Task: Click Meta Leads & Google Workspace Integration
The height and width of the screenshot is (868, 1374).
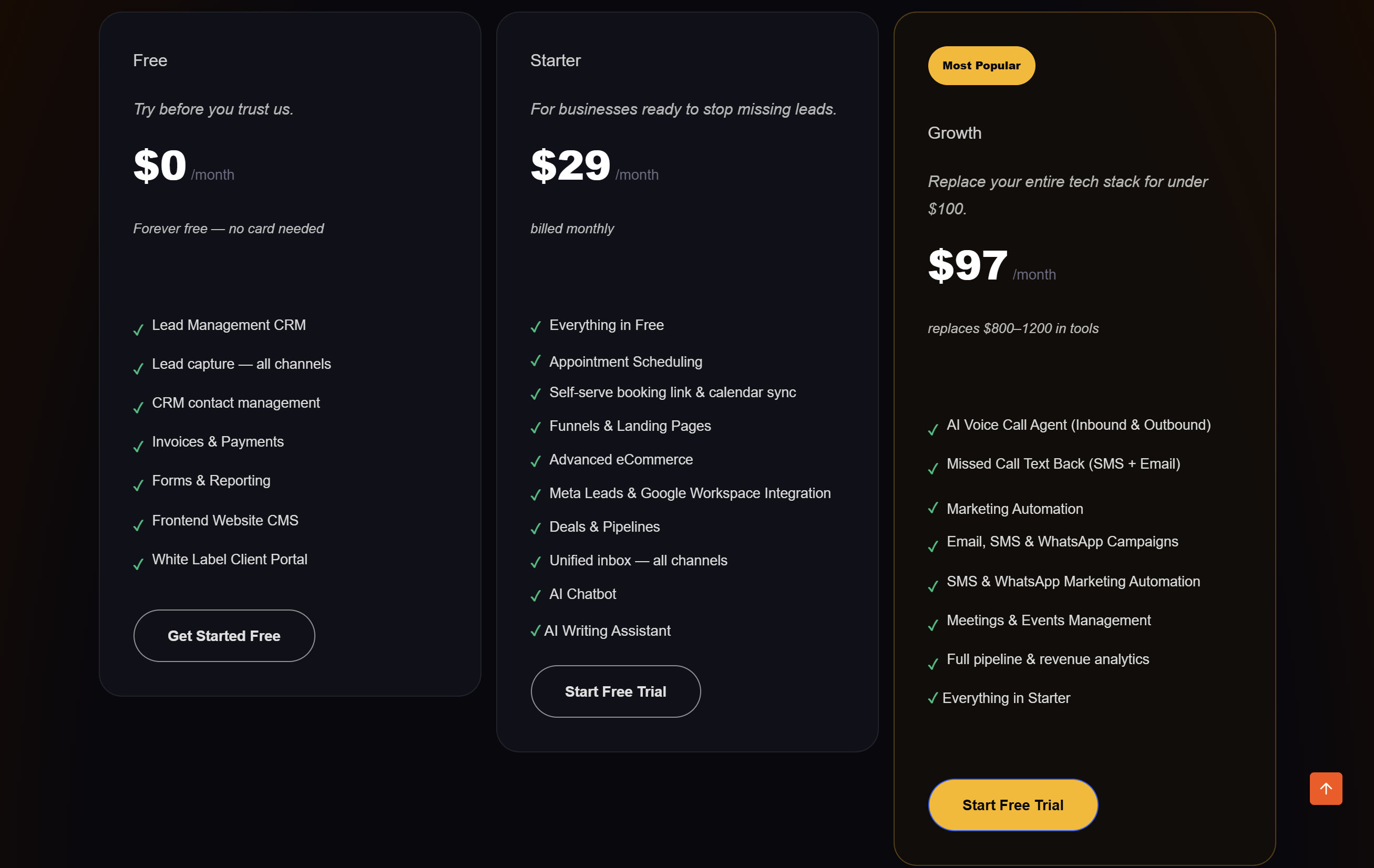Action: (689, 493)
